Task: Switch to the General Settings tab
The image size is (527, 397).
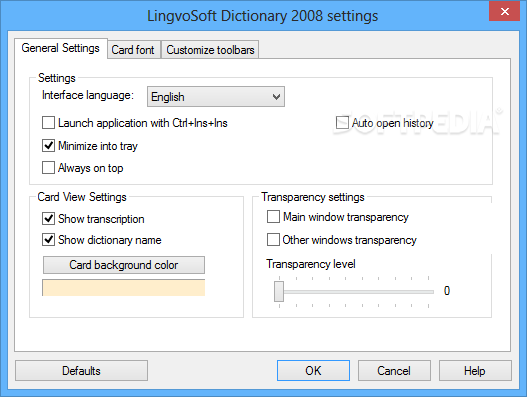Action: [61, 48]
